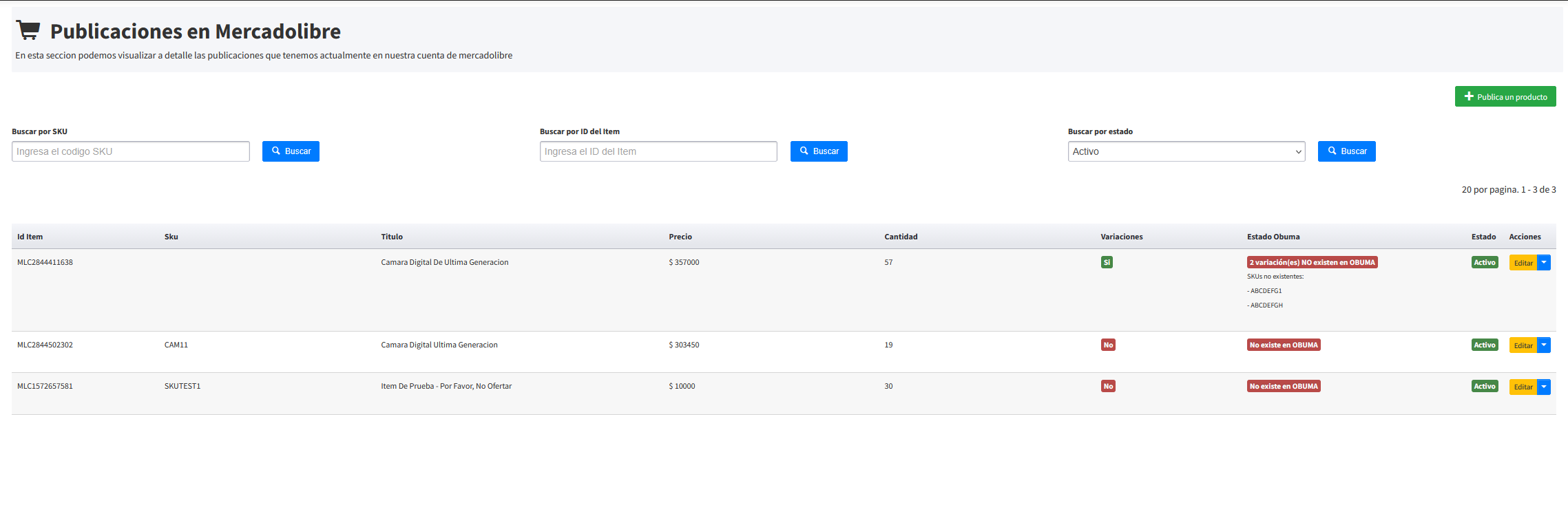Click Buscar button for Item ID search
The width and height of the screenshot is (1568, 505).
(818, 151)
